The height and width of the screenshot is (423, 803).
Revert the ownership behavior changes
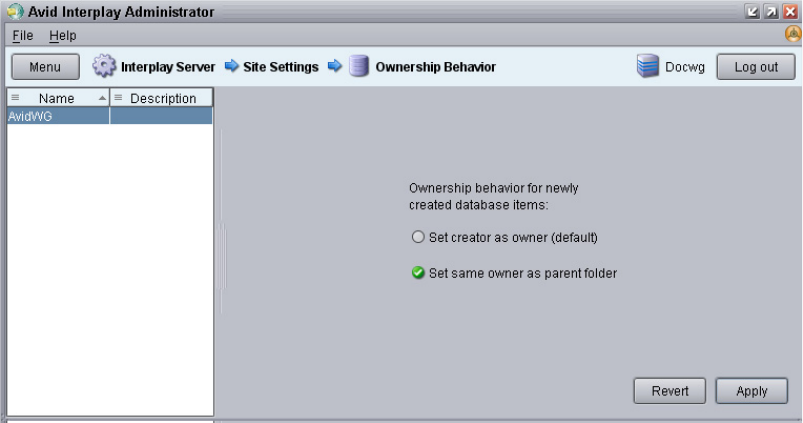(x=669, y=391)
